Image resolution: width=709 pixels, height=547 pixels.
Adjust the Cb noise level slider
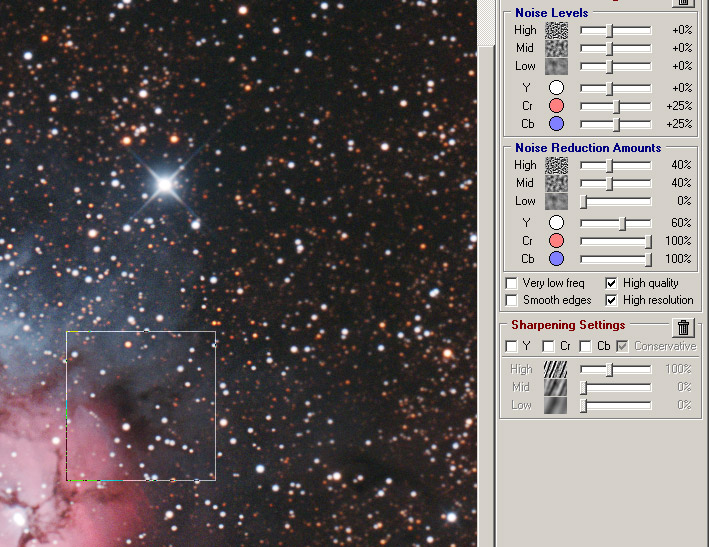(616, 125)
